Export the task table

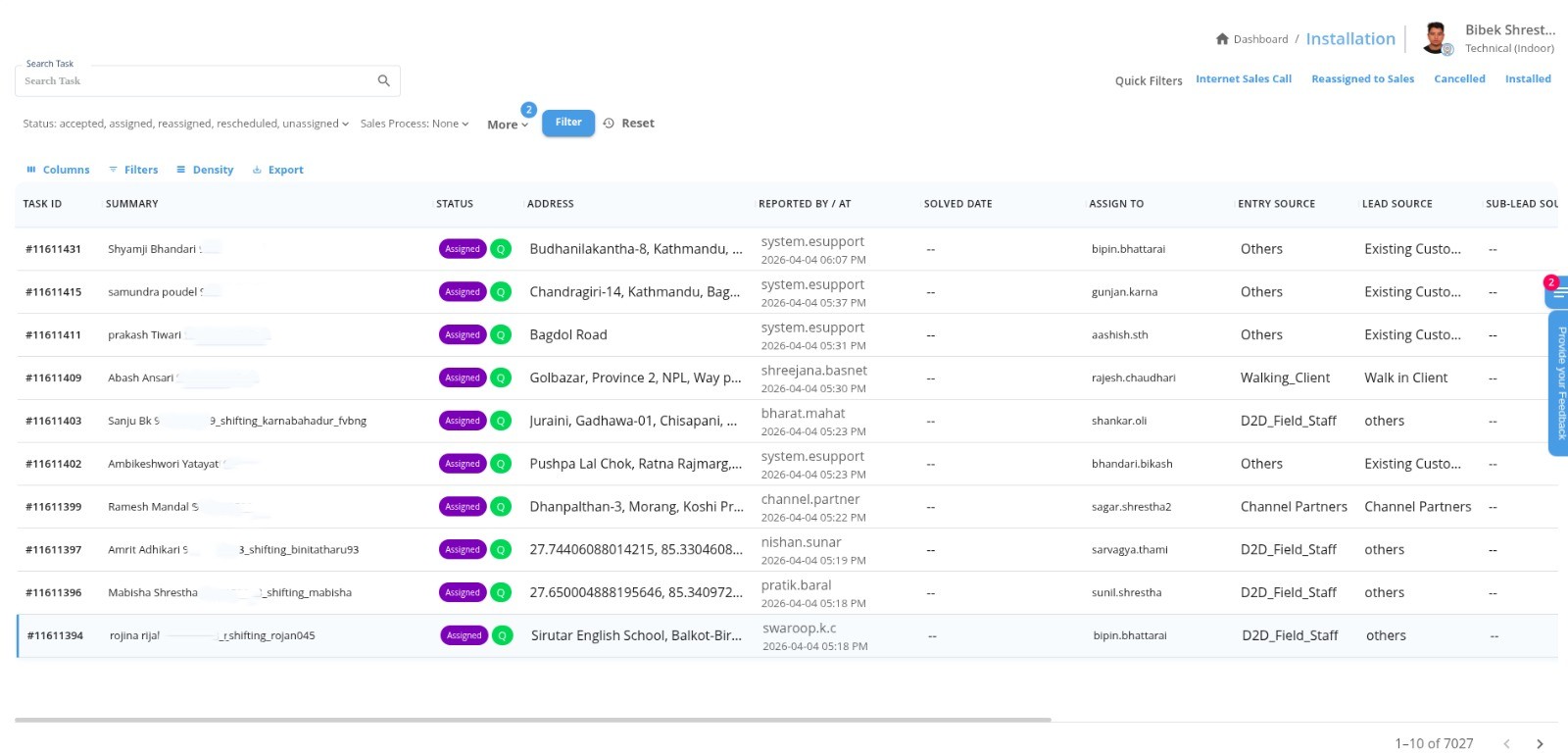pos(277,170)
